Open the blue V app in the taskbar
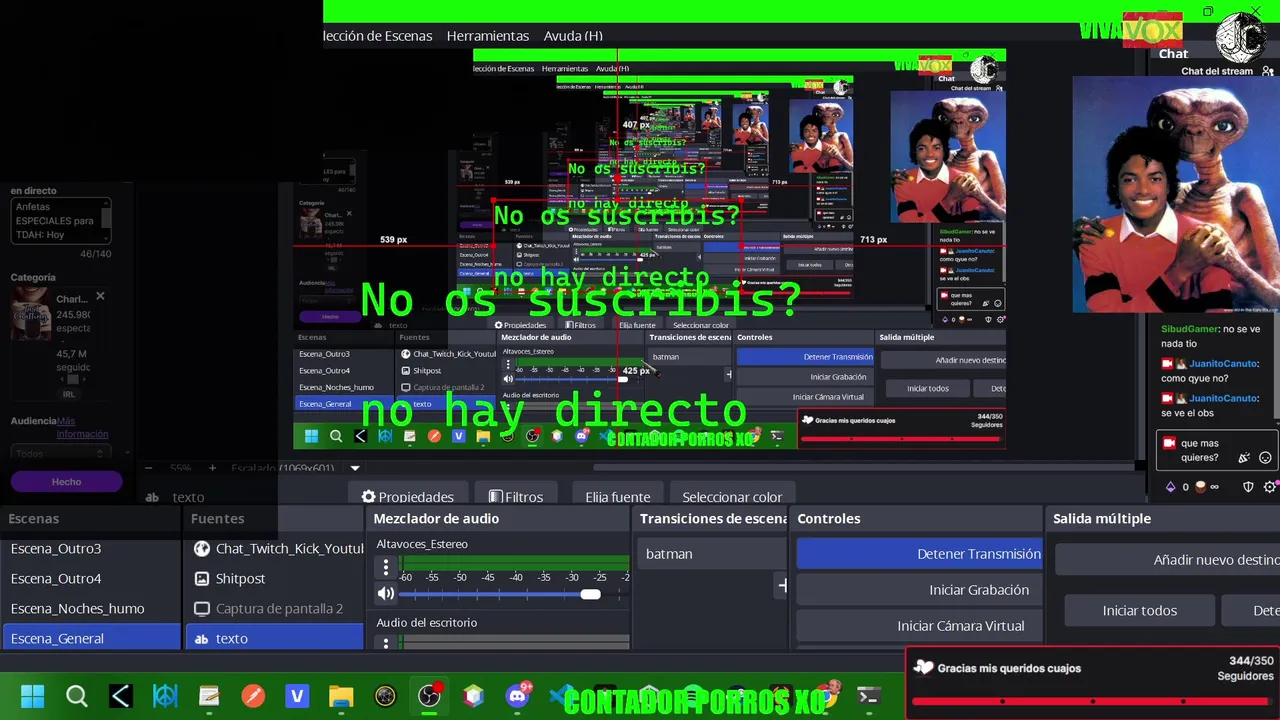1280x720 pixels. (x=297, y=696)
